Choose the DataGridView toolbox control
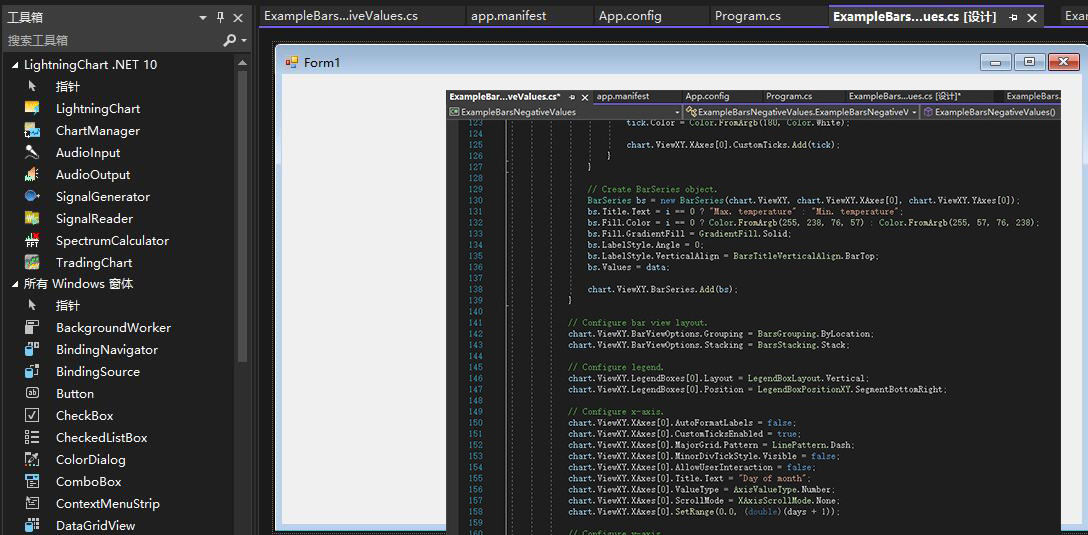Image resolution: width=1088 pixels, height=535 pixels. point(96,526)
